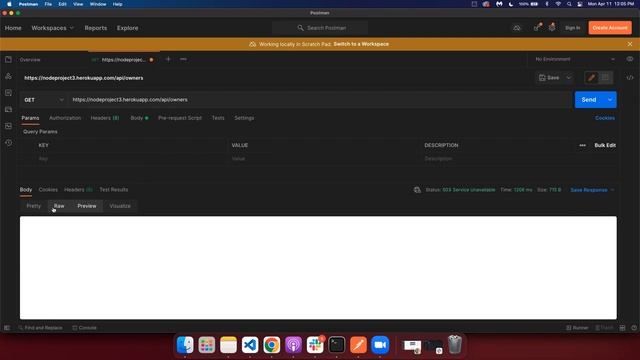Click the blue Send button
The width and height of the screenshot is (640, 360).
[x=589, y=100]
